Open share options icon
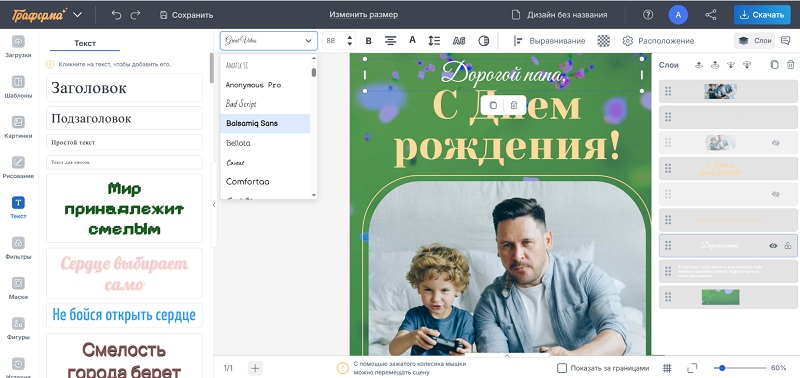 click(x=711, y=15)
